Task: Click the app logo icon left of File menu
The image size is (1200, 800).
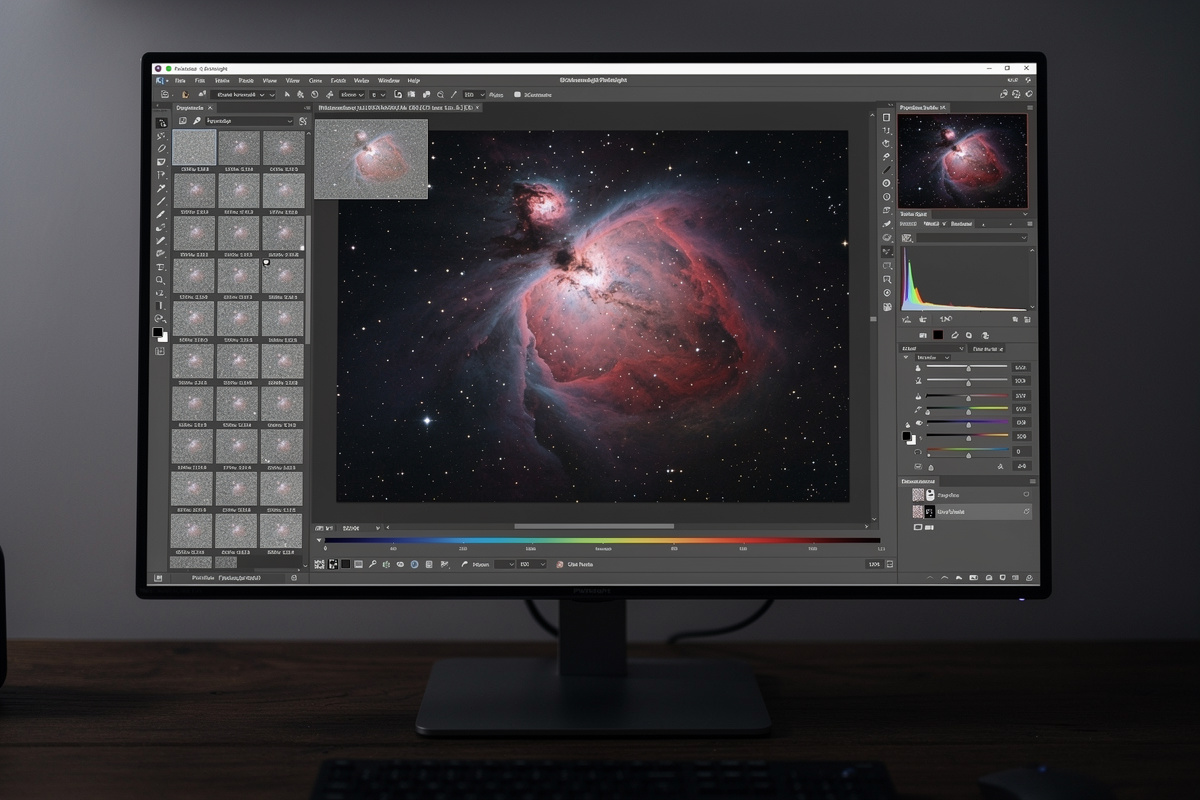Action: pos(158,80)
